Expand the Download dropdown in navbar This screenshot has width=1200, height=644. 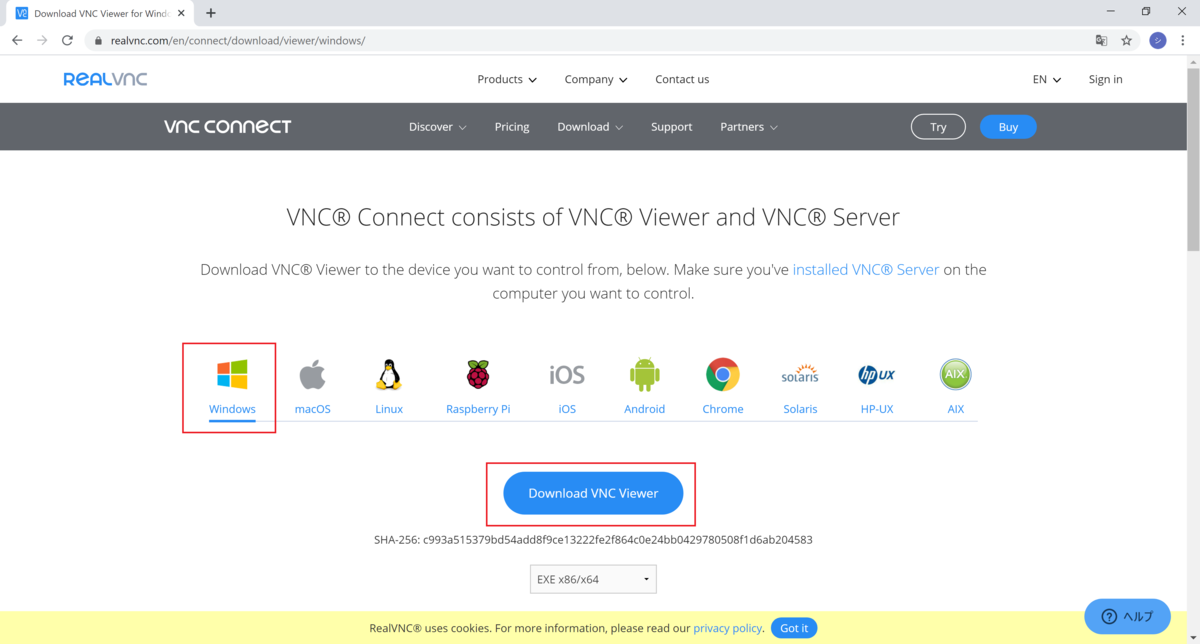coord(590,127)
